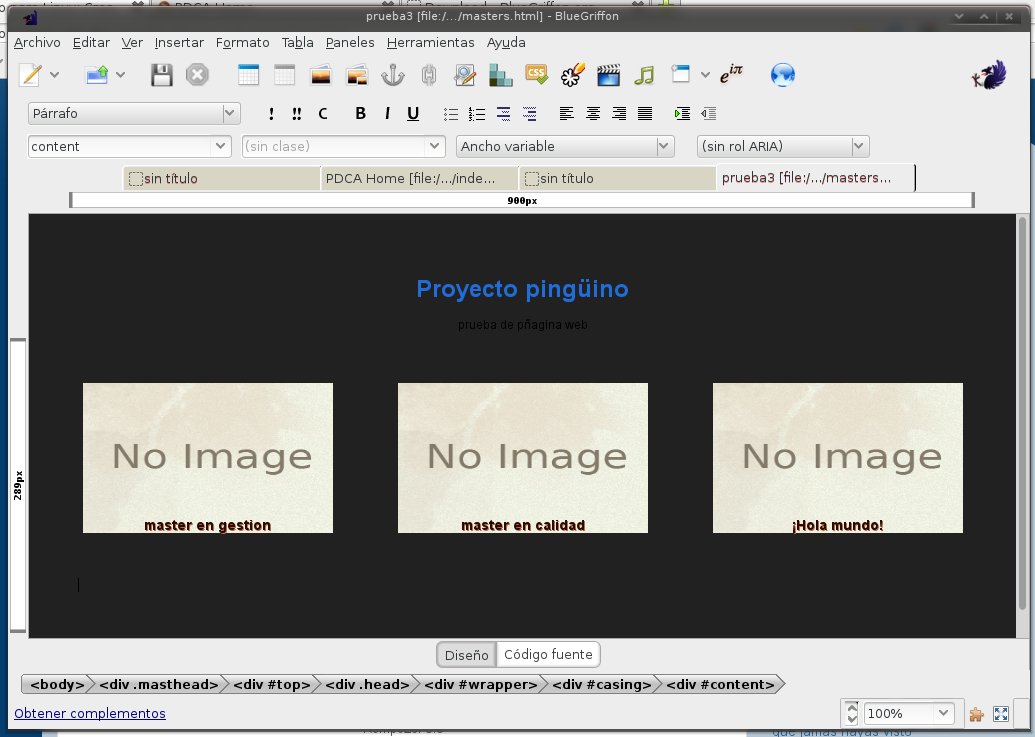Save document with the floppy disk icon
This screenshot has width=1035, height=737.
coord(162,75)
